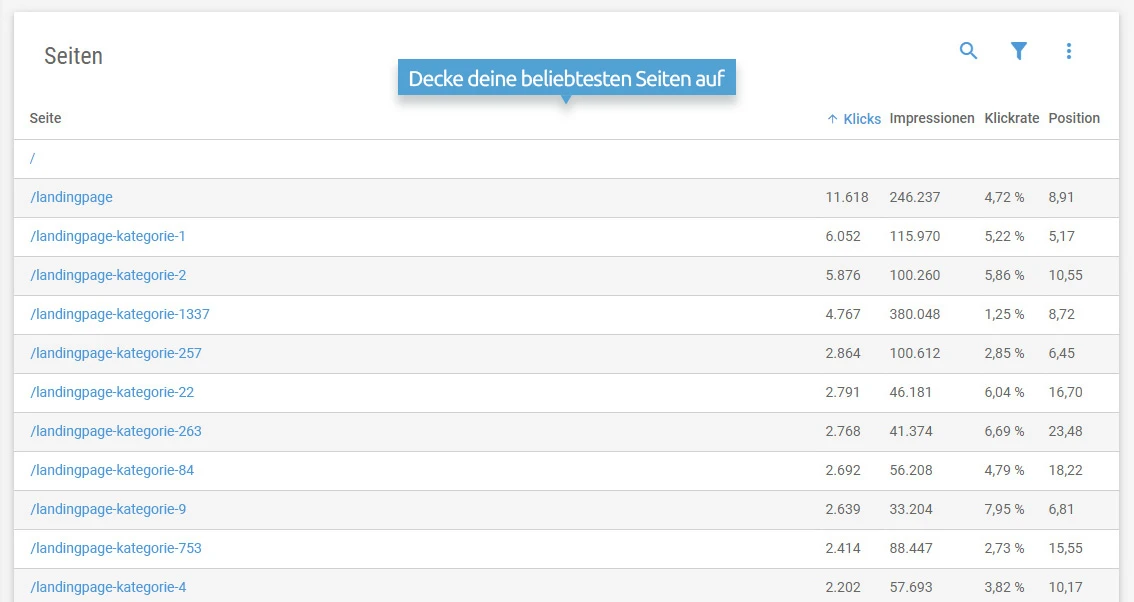
Task: Sort table by Impressionen column
Action: tap(931, 118)
